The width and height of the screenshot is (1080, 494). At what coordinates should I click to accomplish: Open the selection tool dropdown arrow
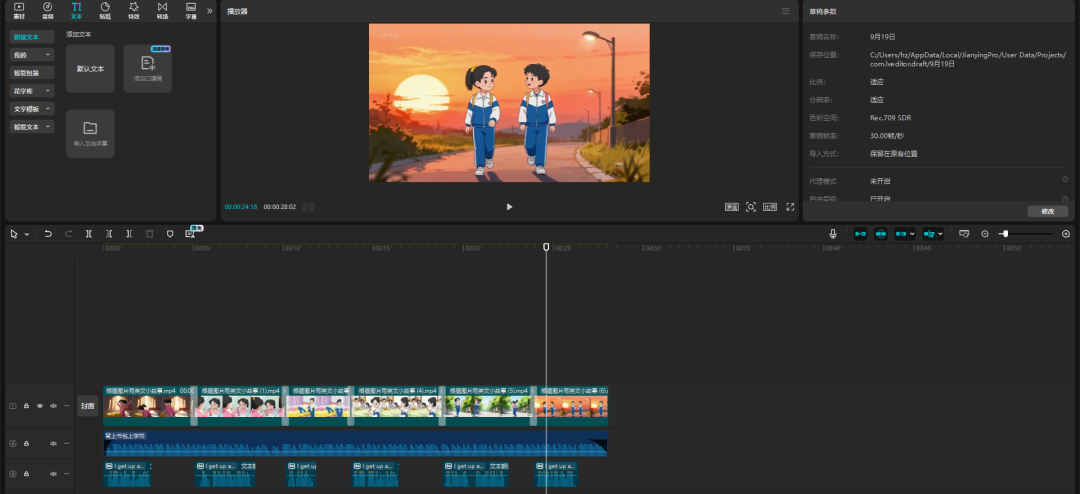coord(26,234)
